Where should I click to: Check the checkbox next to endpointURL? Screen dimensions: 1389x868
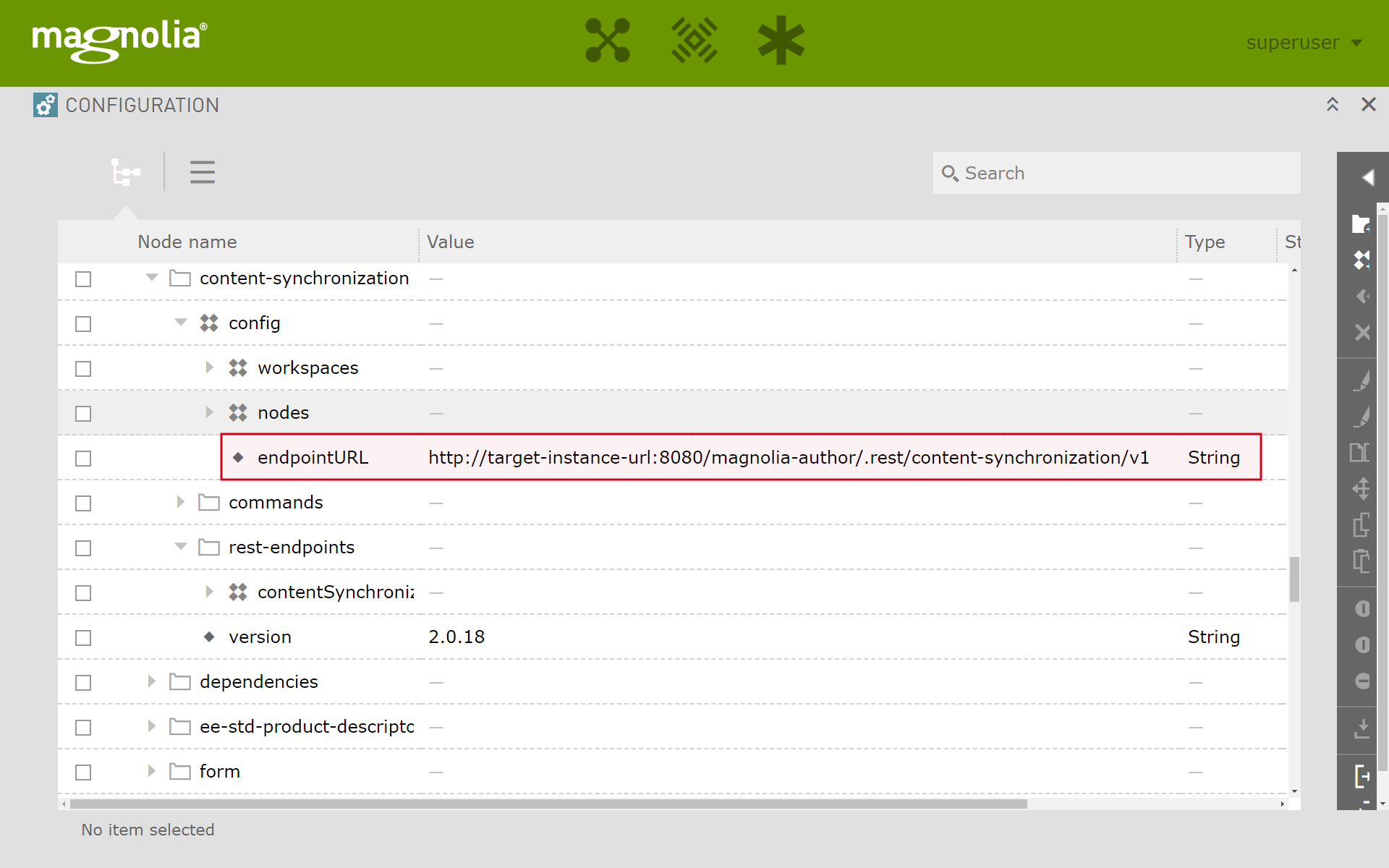[x=83, y=458]
